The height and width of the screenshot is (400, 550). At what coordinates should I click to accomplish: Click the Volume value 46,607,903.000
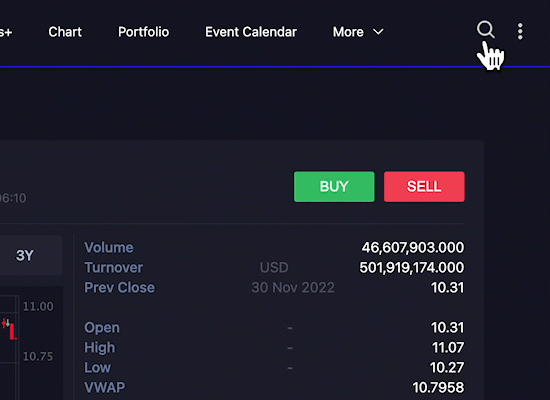pyautogui.click(x=412, y=248)
